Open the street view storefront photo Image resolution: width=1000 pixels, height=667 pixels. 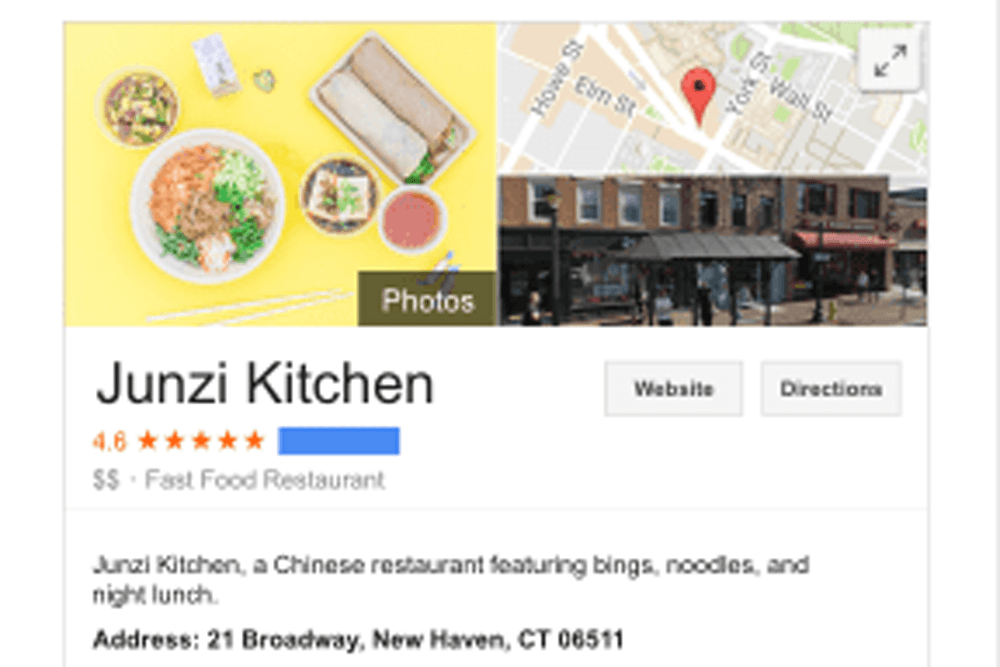(712, 251)
